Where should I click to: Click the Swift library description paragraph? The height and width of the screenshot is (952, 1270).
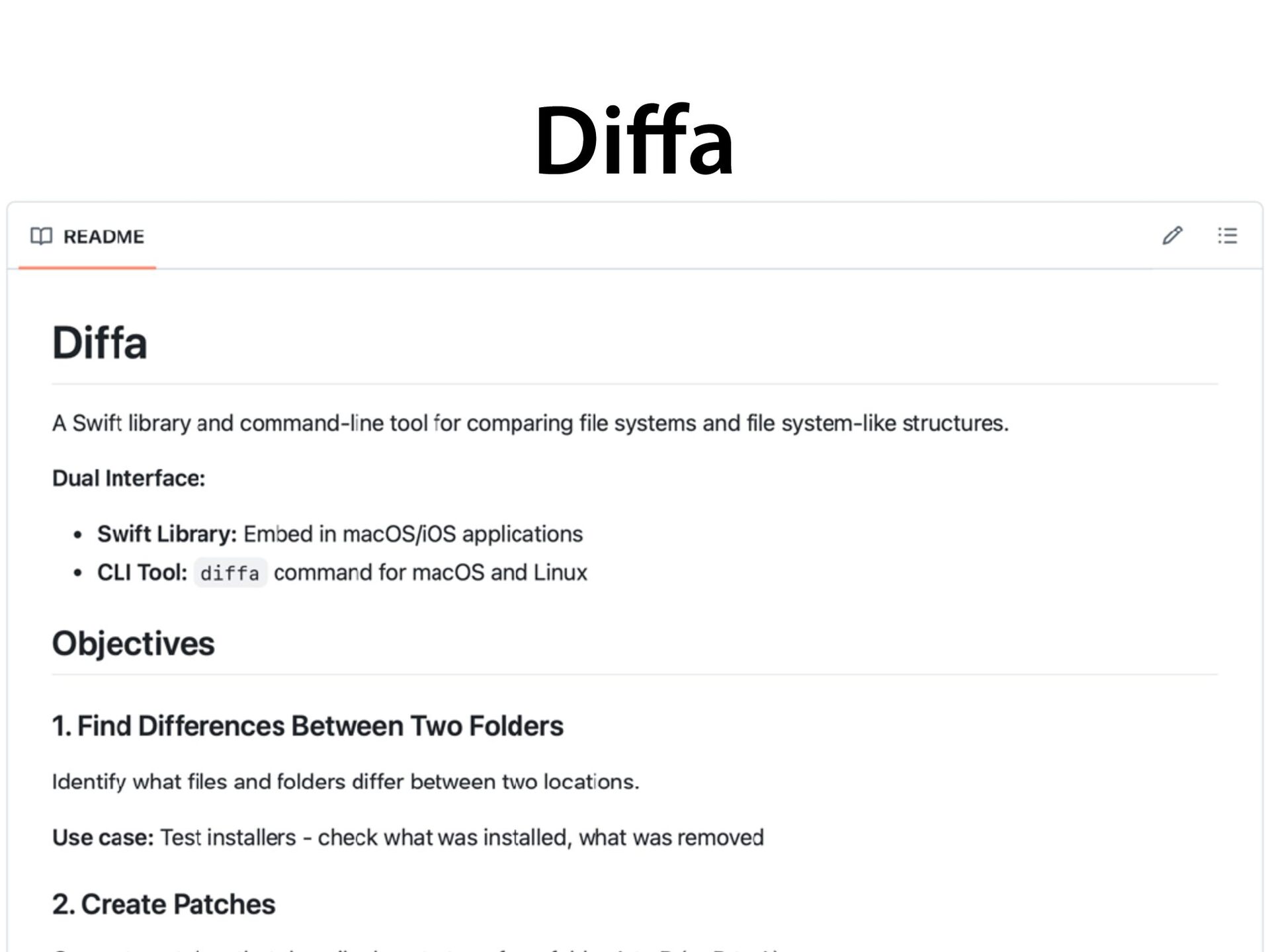530,423
